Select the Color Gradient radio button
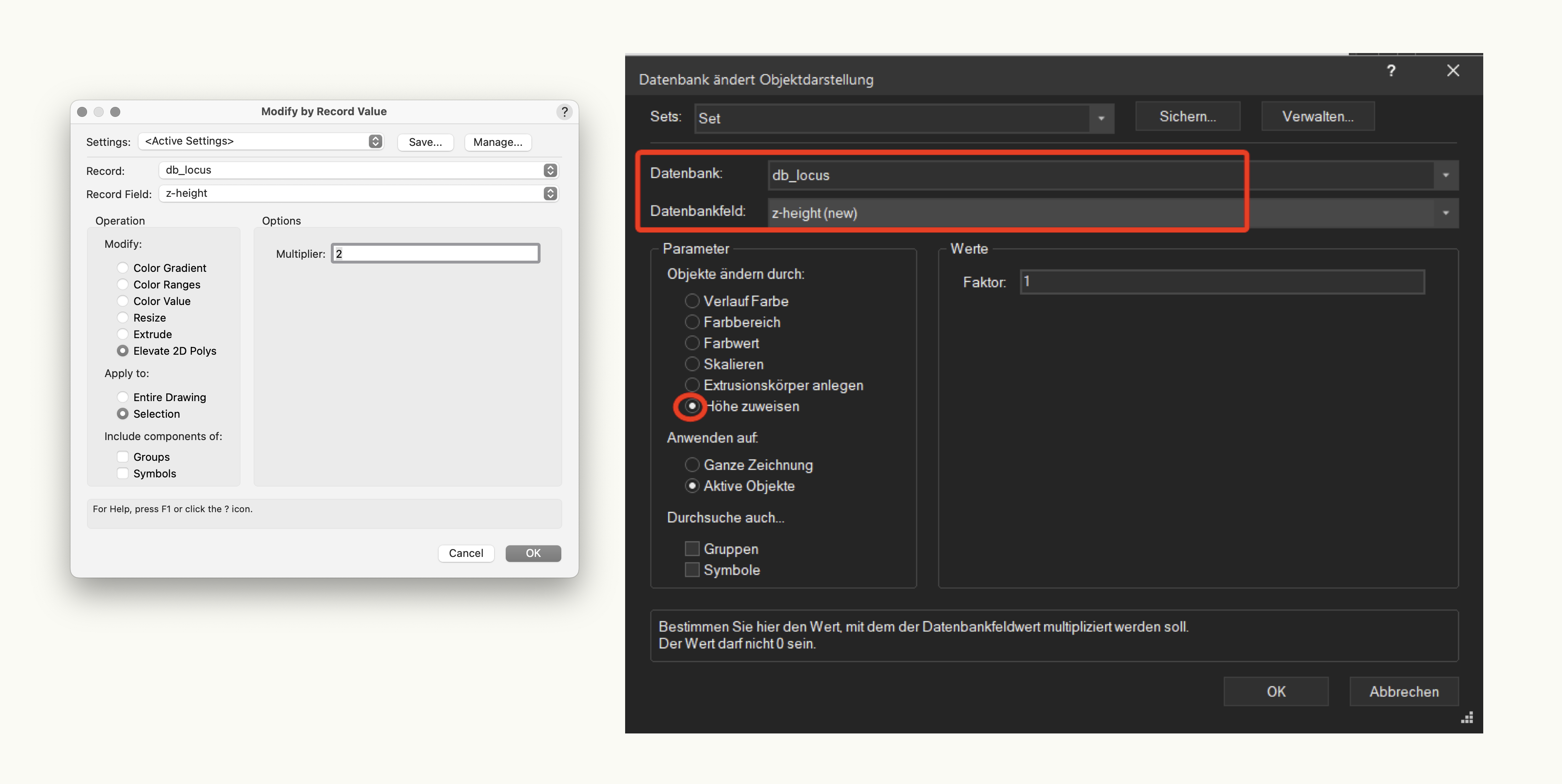Viewport: 1562px width, 784px height. [x=122, y=268]
